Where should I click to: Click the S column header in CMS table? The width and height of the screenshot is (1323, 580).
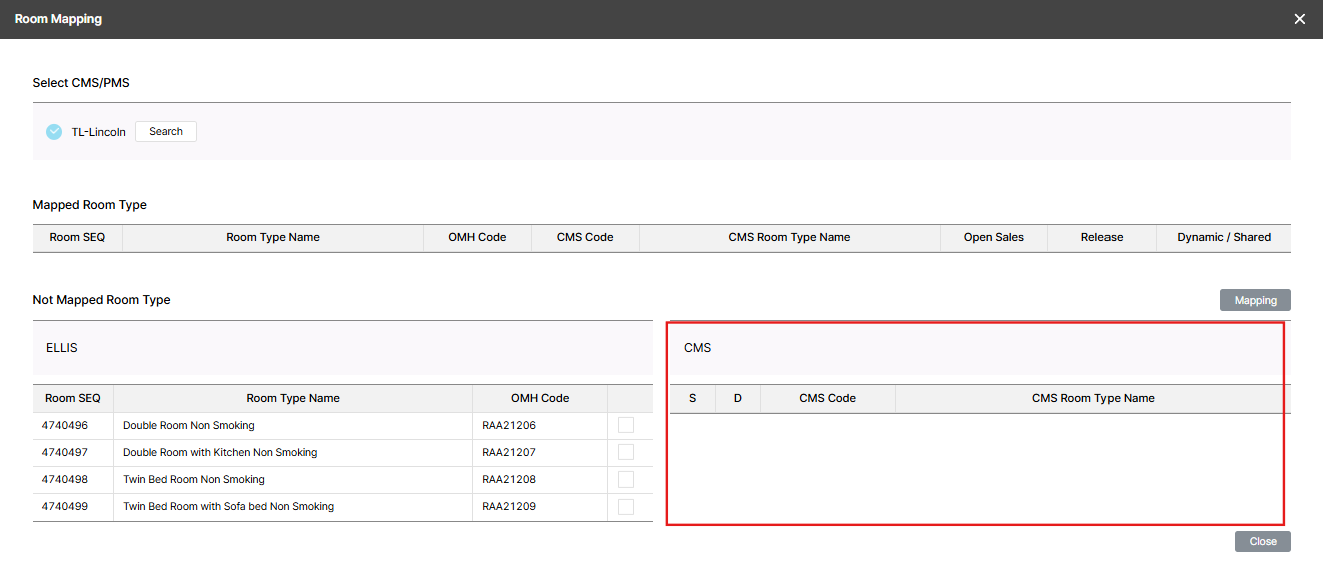point(693,398)
